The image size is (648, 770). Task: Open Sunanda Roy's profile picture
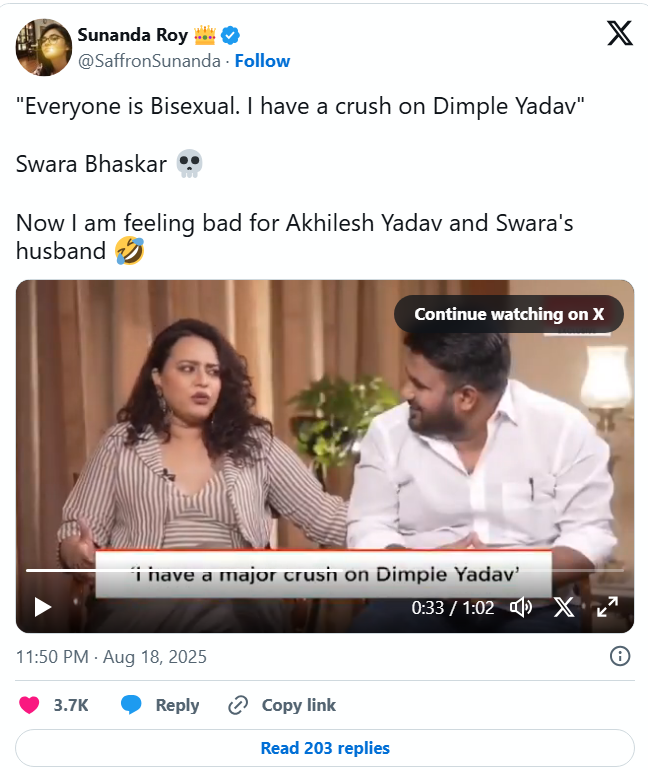coord(43,47)
